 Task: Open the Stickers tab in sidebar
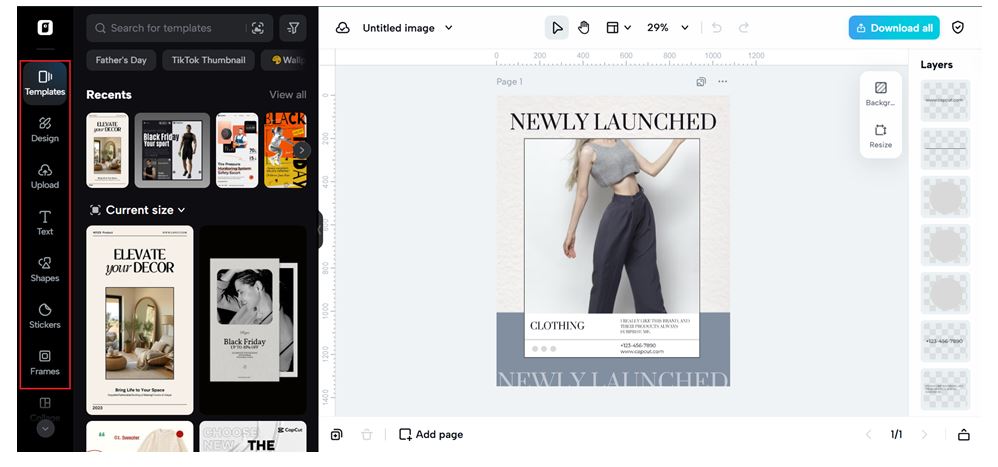[45, 315]
